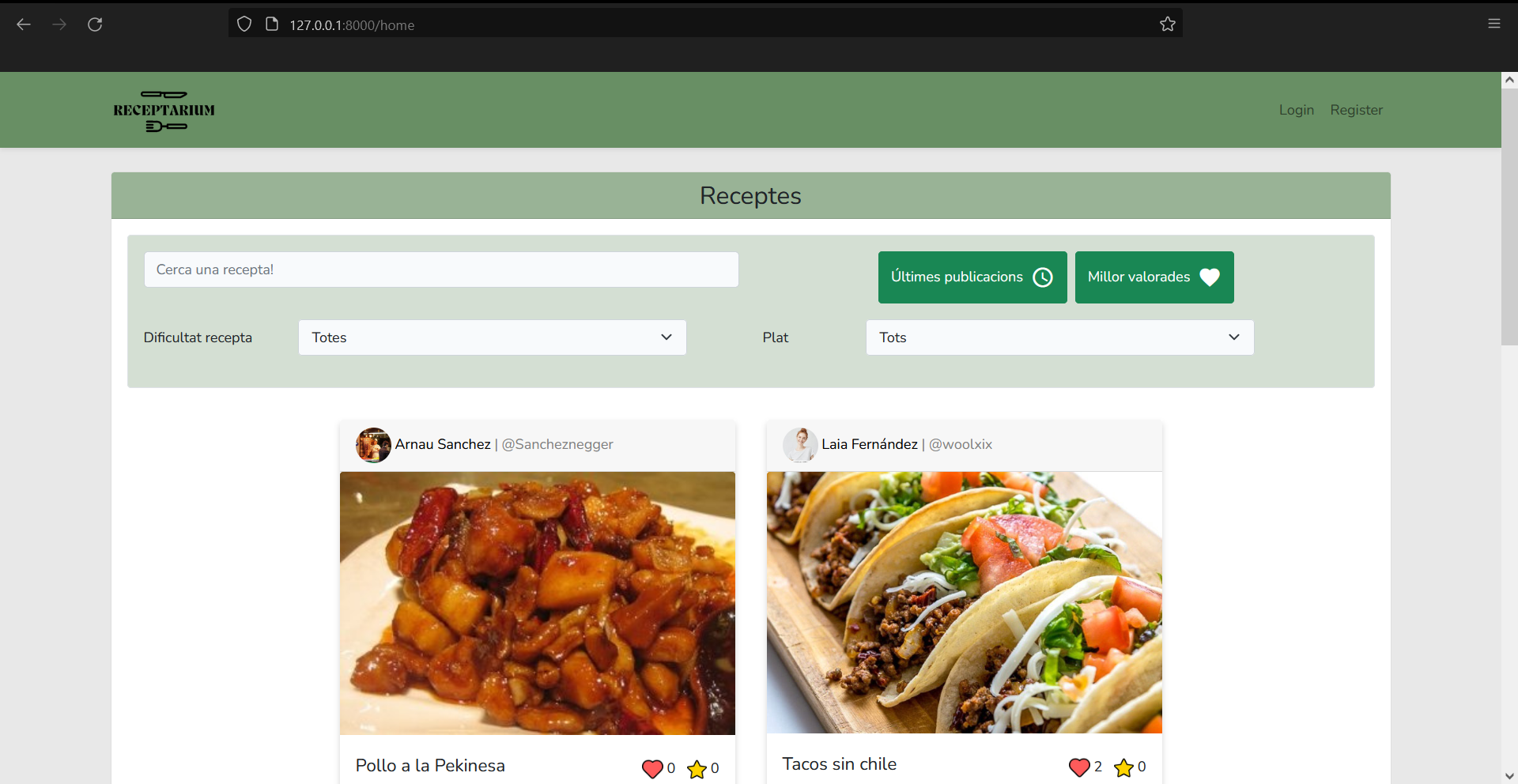Click the browser forward arrow
The height and width of the screenshot is (784, 1518).
tap(59, 24)
